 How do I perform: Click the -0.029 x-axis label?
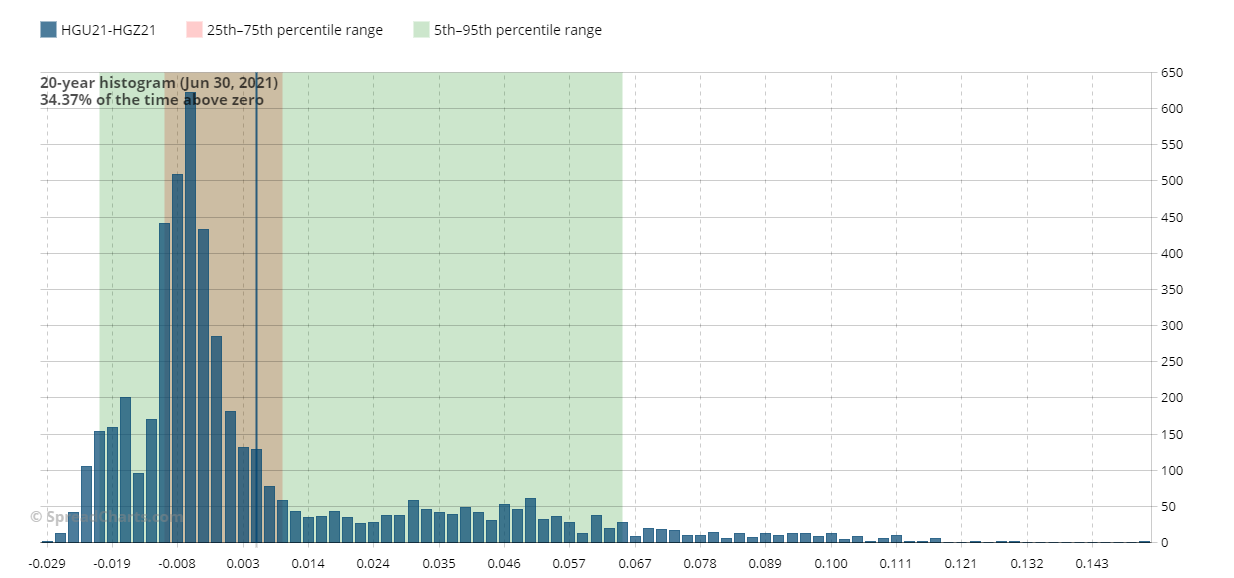47,564
